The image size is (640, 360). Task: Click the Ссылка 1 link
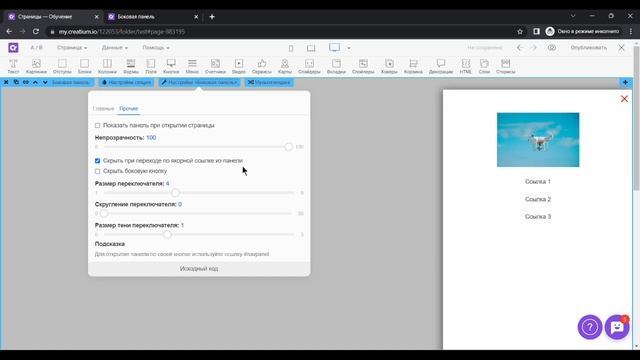(538, 182)
